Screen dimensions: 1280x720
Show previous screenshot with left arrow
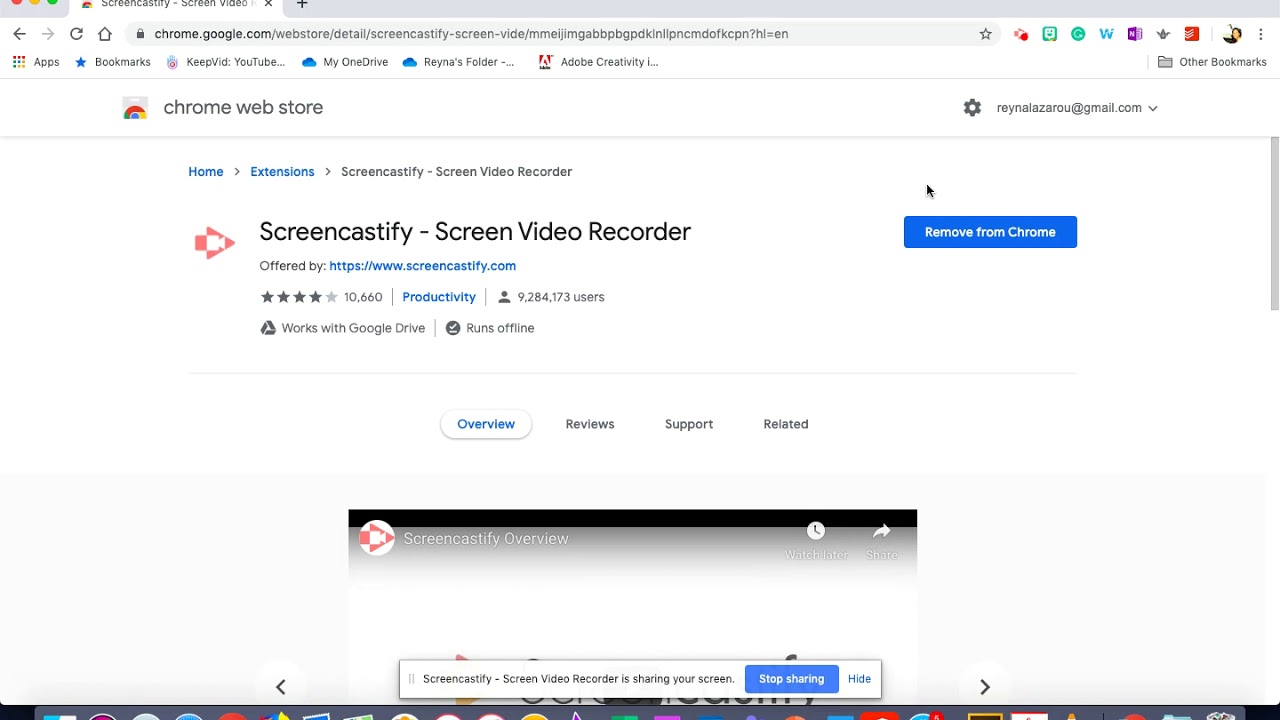coord(281,687)
